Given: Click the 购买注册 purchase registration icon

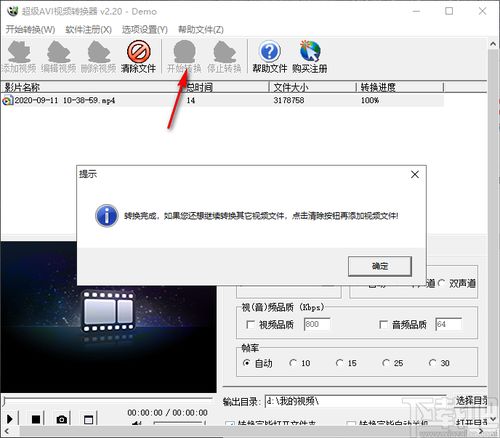Looking at the screenshot, I should click(310, 56).
